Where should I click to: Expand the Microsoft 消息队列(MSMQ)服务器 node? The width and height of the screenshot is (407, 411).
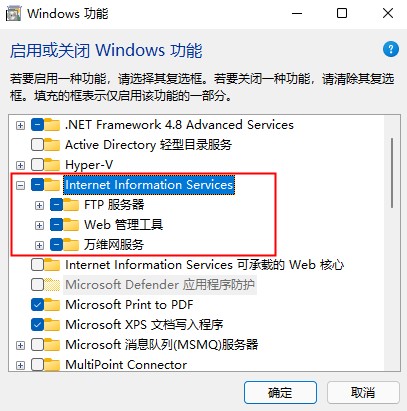[x=20, y=345]
